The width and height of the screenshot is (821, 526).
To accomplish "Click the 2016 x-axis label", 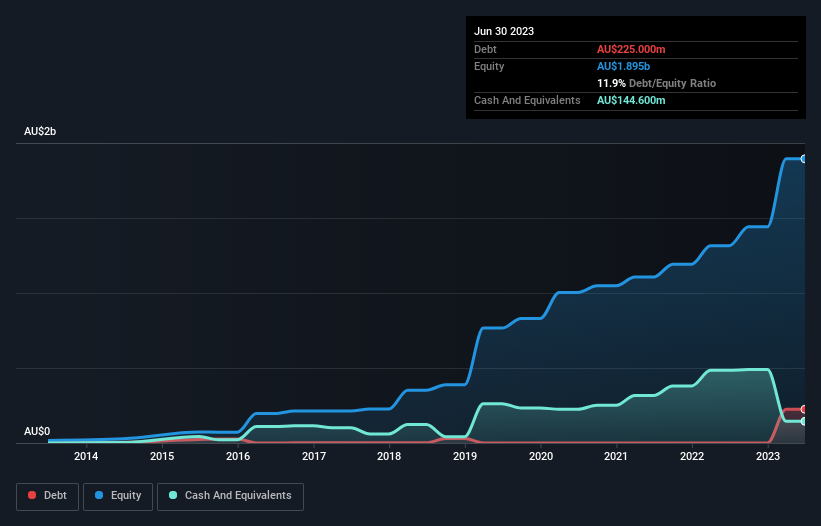I will 238,456.
